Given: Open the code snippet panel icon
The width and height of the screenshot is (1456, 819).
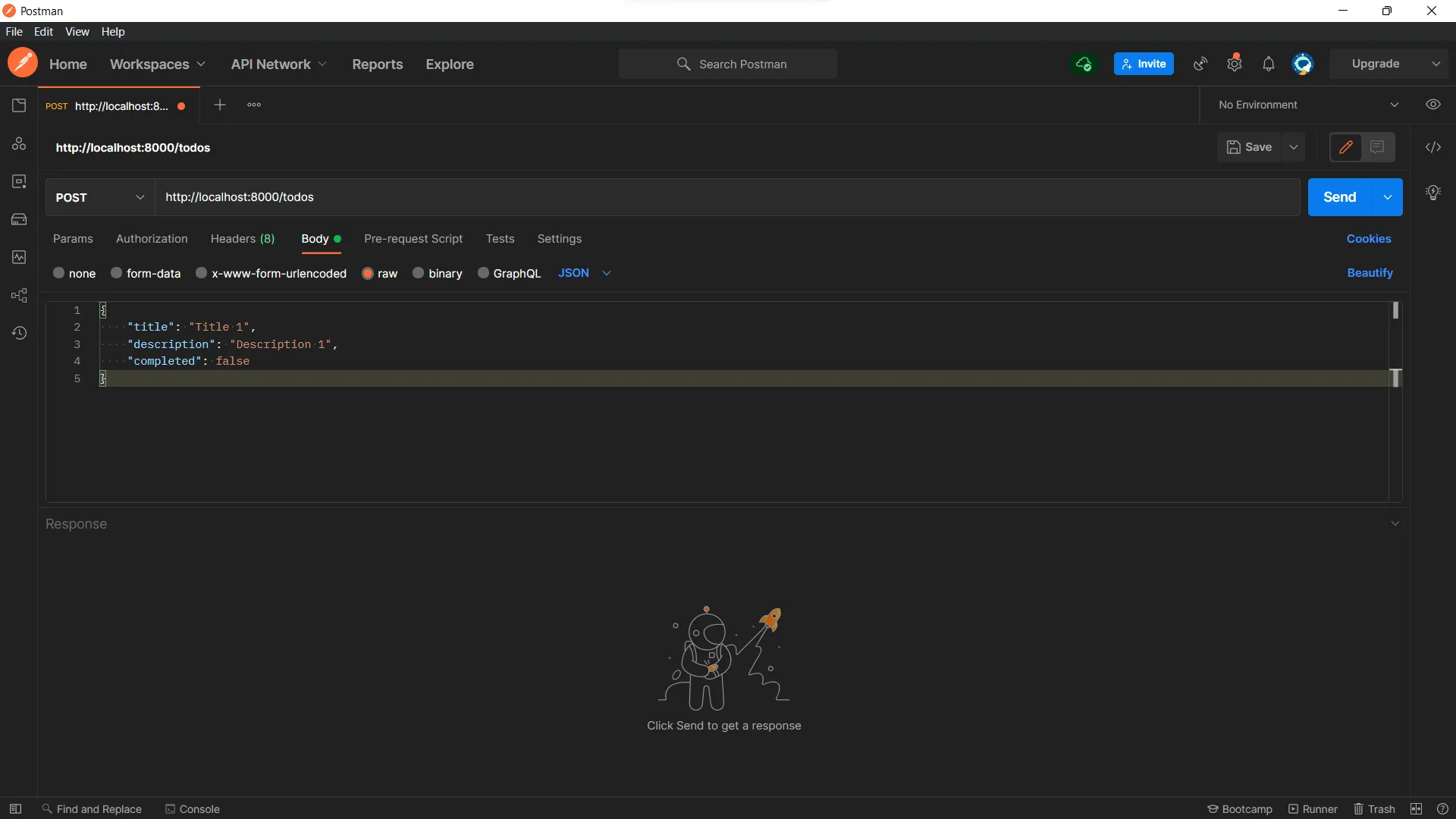Looking at the screenshot, I should (x=1432, y=147).
